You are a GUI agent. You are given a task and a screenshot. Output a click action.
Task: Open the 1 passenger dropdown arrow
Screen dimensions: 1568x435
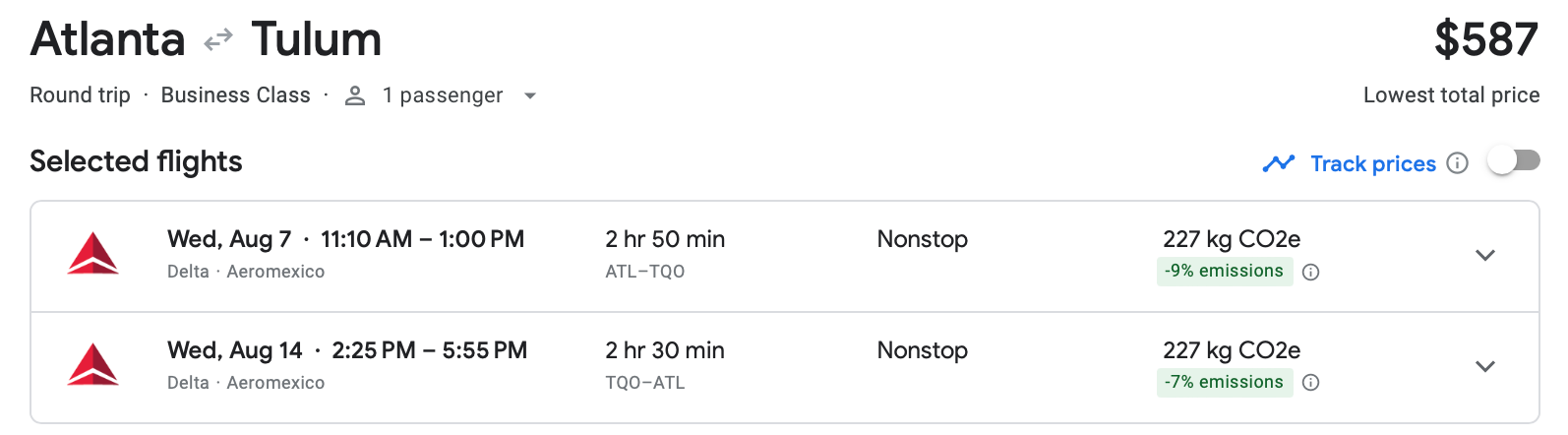530,96
